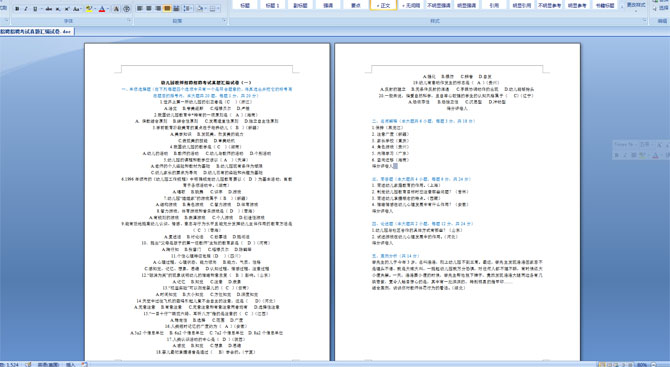Apply the 引用 style from the styles gallery
Image resolution: width=670 pixels, height=367 pixels.
pos(494,5)
